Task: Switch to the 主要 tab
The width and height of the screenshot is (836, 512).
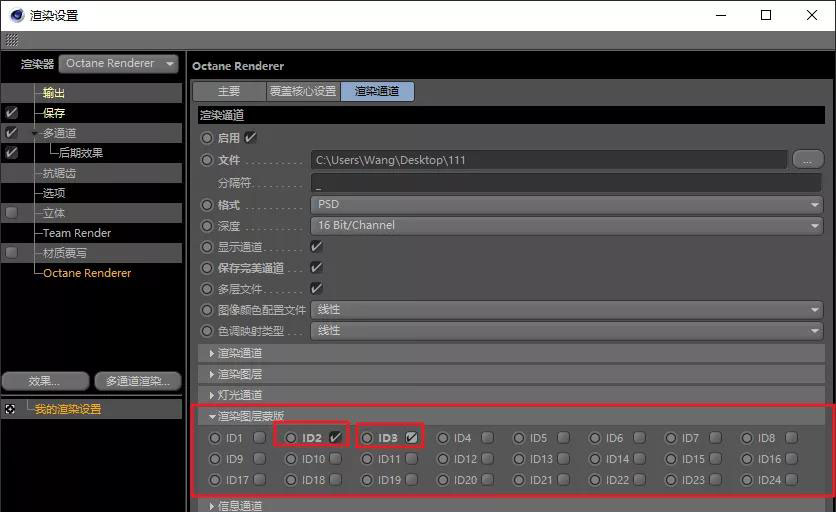Action: [229, 91]
